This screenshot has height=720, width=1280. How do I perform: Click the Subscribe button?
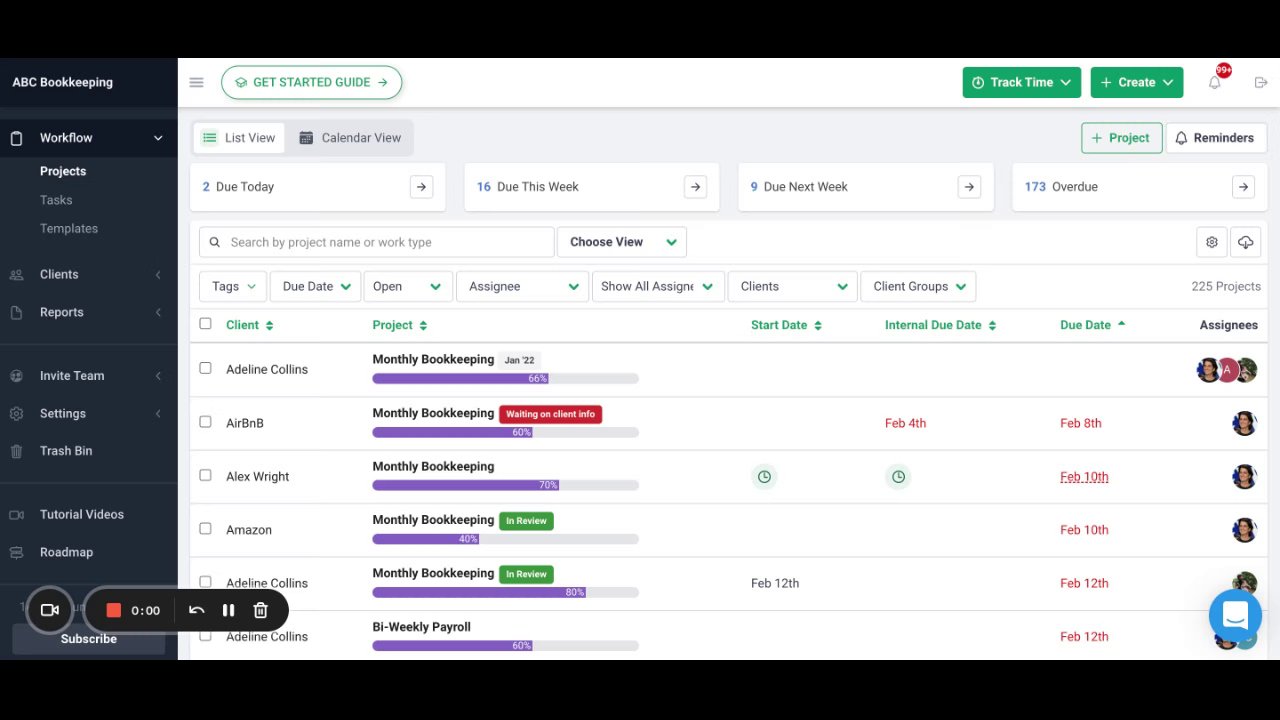[88, 639]
